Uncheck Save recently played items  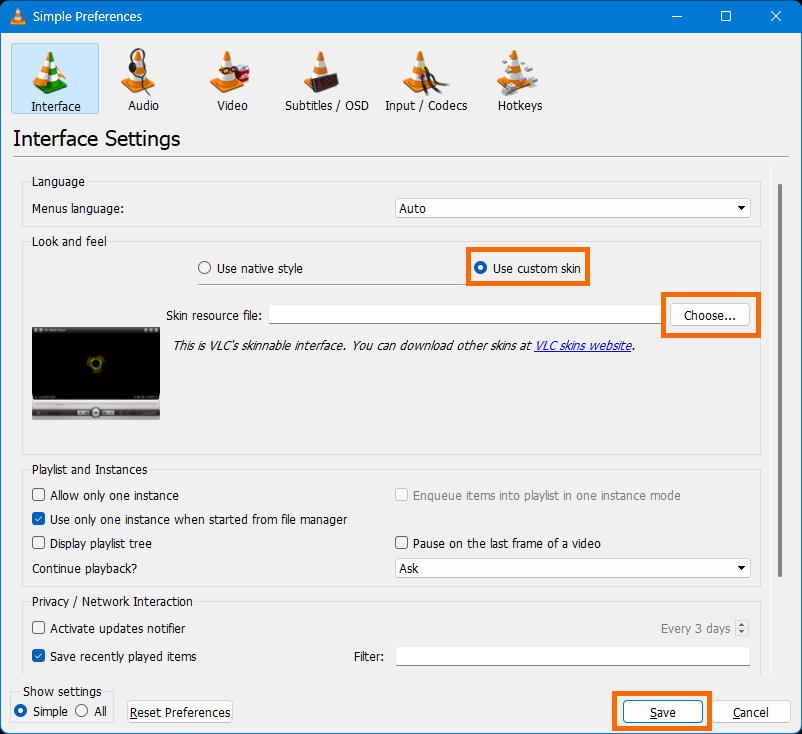click(x=38, y=656)
